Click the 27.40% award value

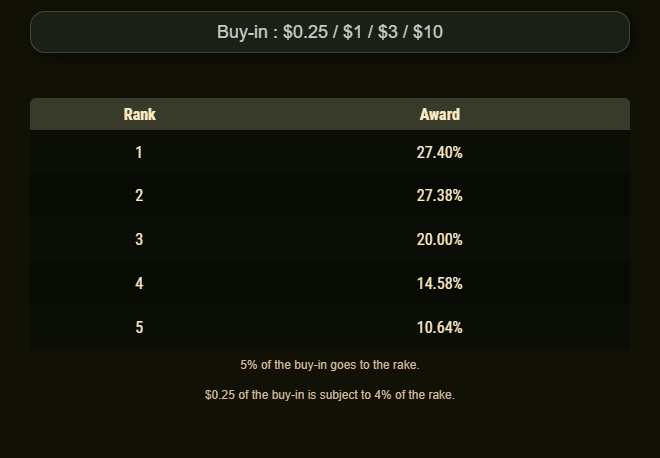coord(439,152)
